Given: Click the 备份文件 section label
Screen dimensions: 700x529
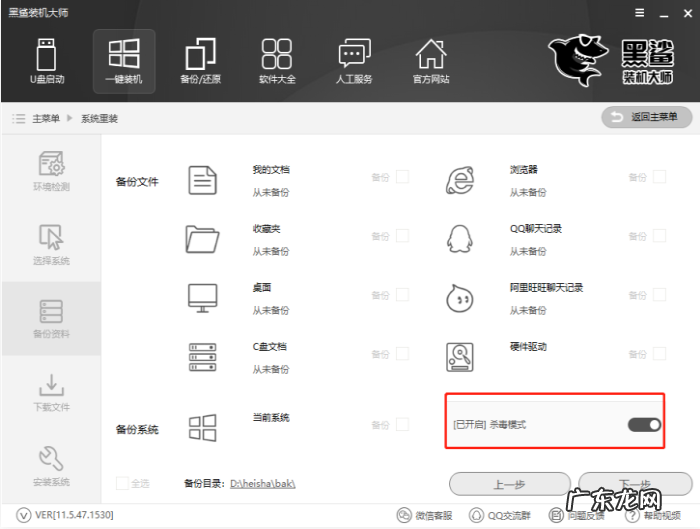Looking at the screenshot, I should pos(137,182).
